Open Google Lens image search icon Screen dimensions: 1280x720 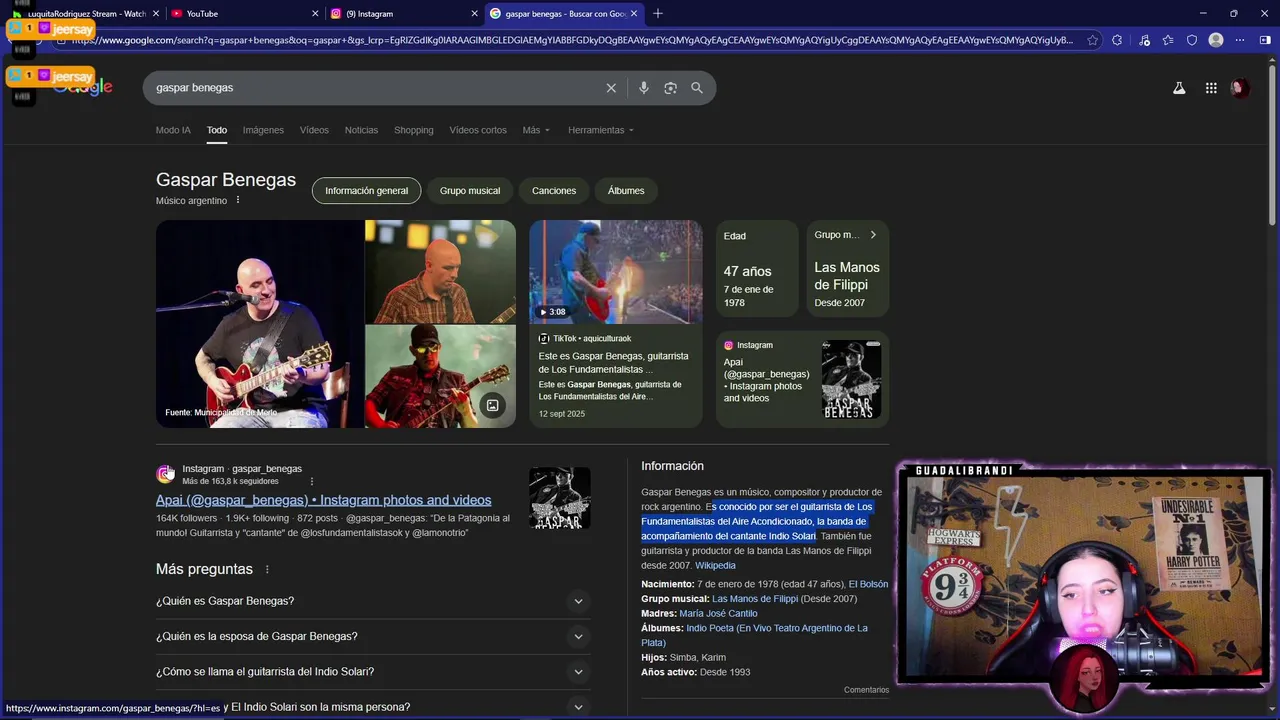pyautogui.click(x=670, y=88)
